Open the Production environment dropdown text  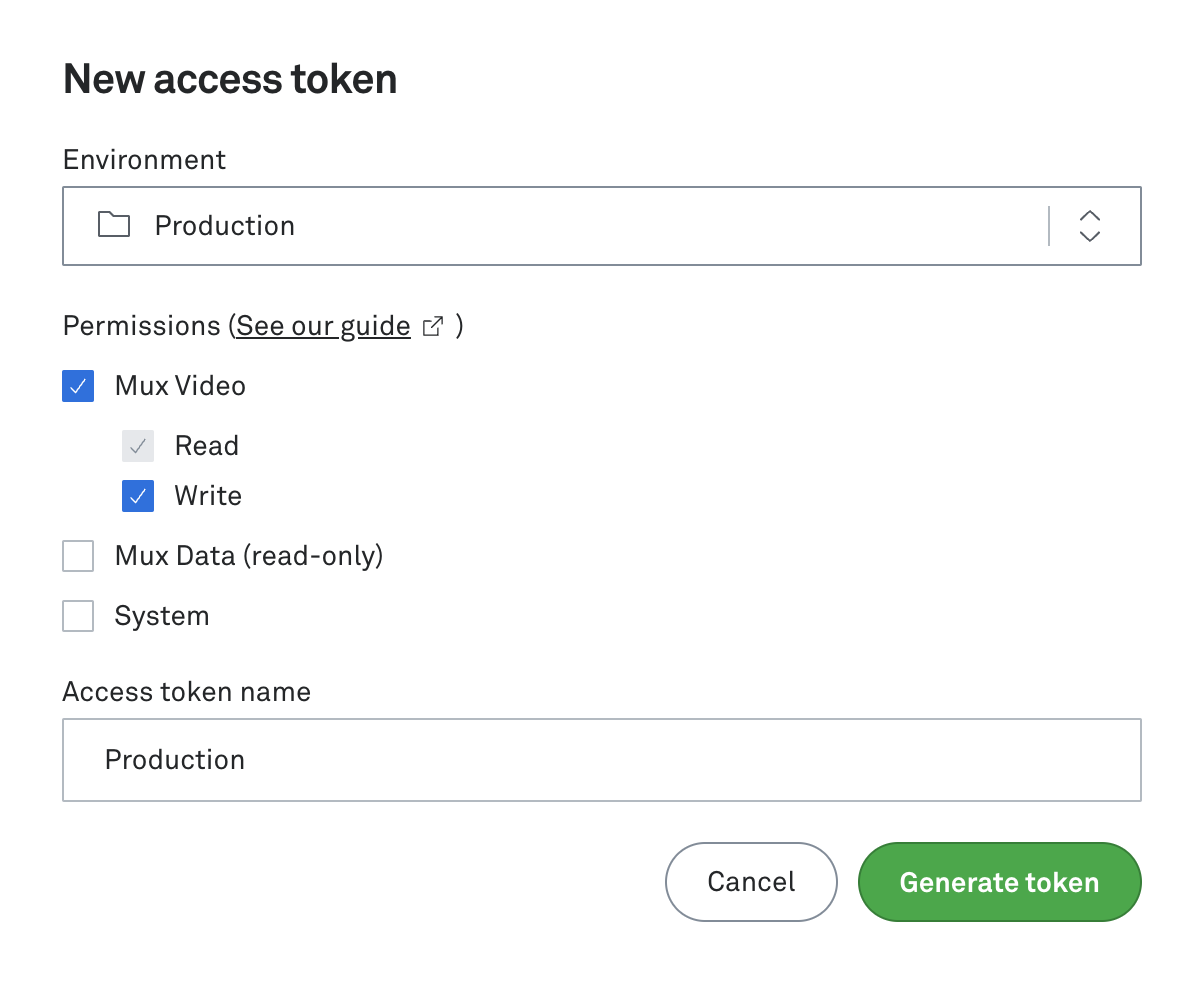click(225, 226)
